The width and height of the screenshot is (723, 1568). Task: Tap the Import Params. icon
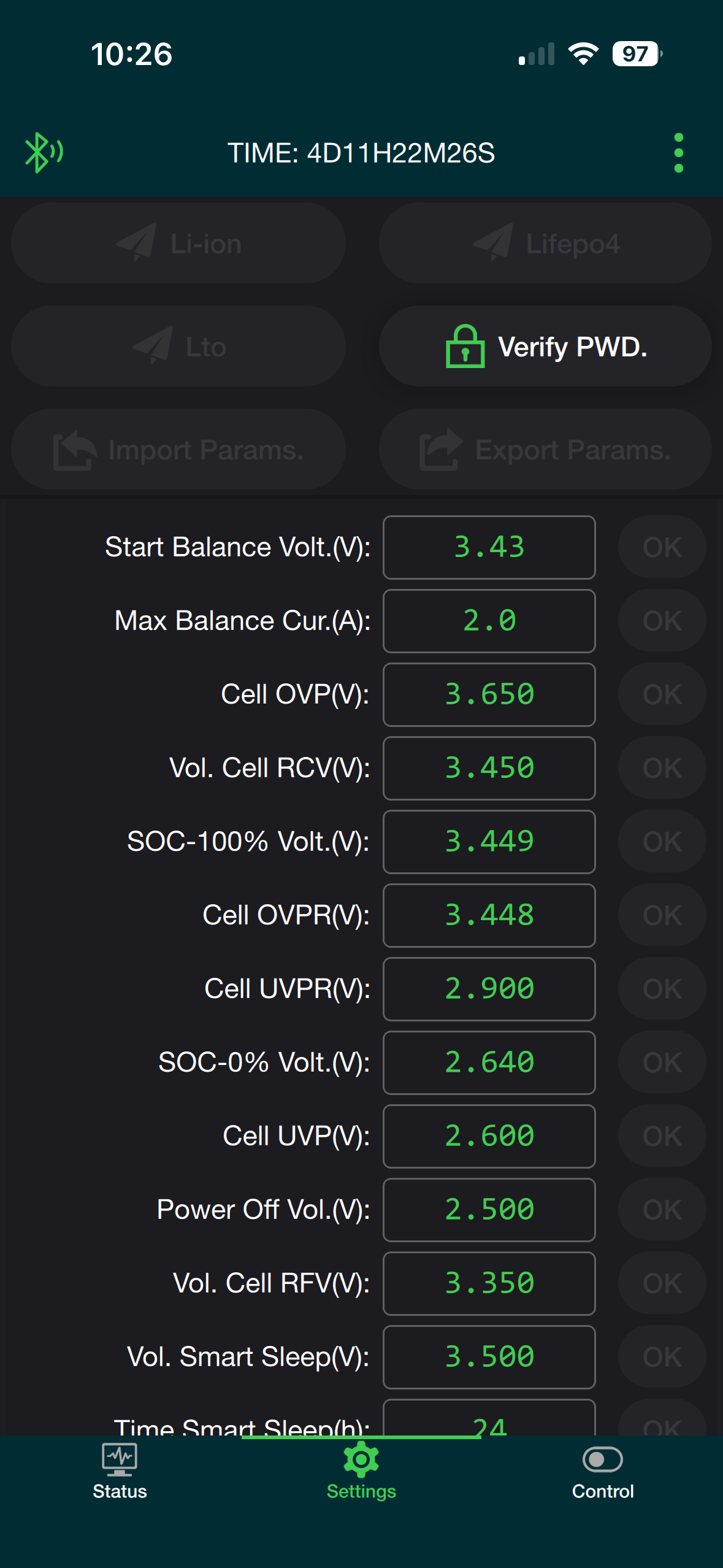(74, 450)
